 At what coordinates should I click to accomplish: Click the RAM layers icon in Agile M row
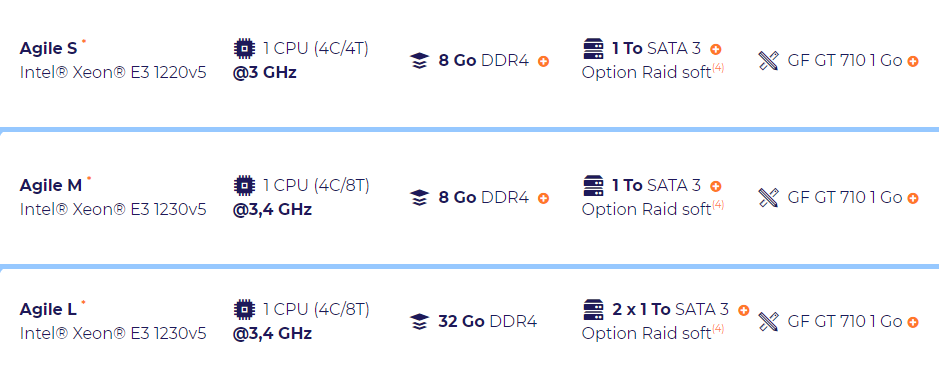420,198
